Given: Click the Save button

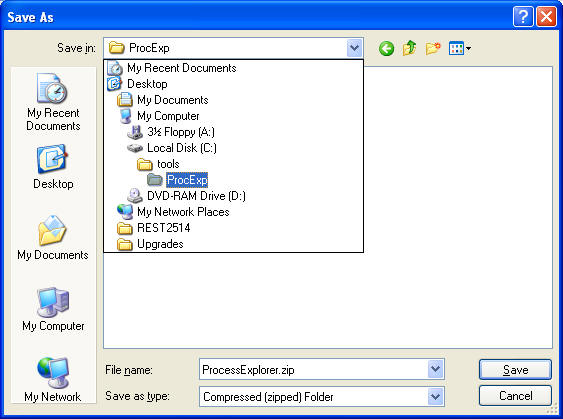Looking at the screenshot, I should coord(515,369).
